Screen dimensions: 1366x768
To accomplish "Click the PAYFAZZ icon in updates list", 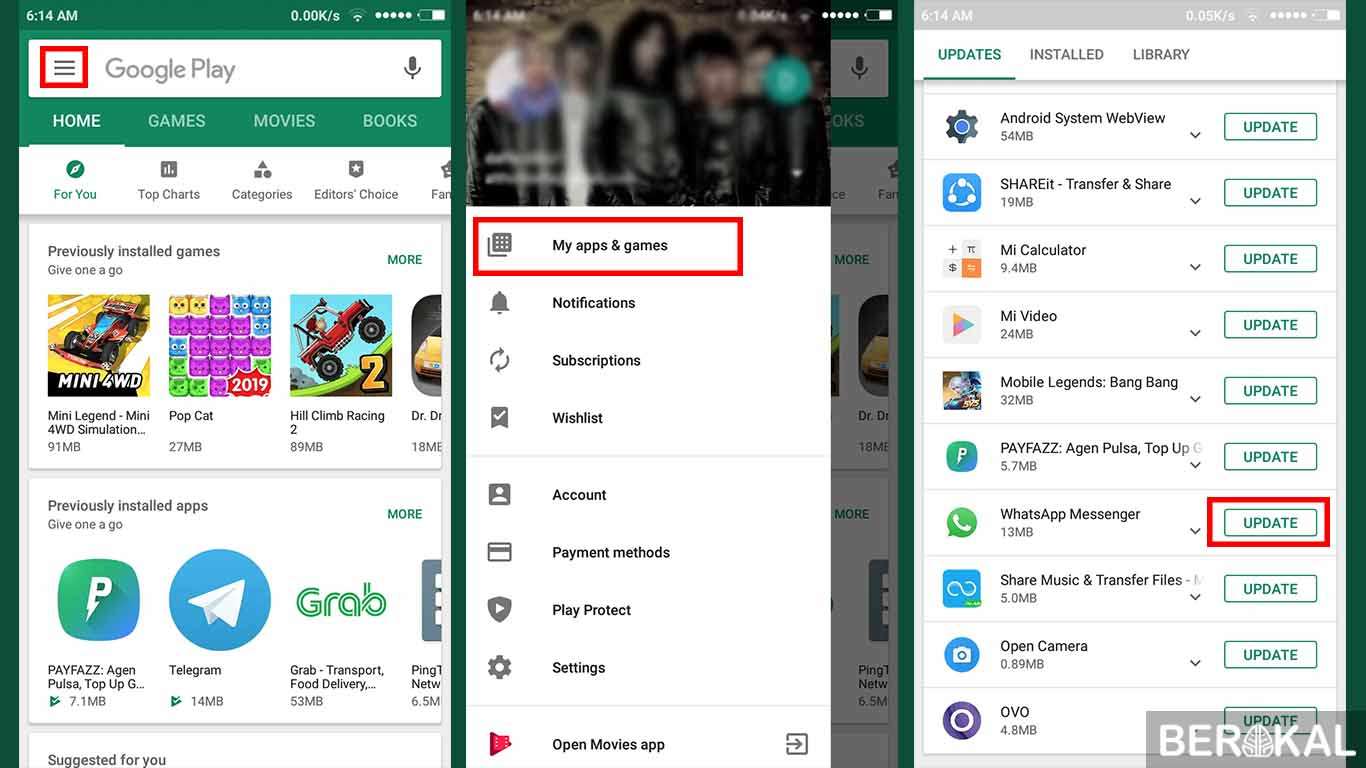I will point(962,456).
